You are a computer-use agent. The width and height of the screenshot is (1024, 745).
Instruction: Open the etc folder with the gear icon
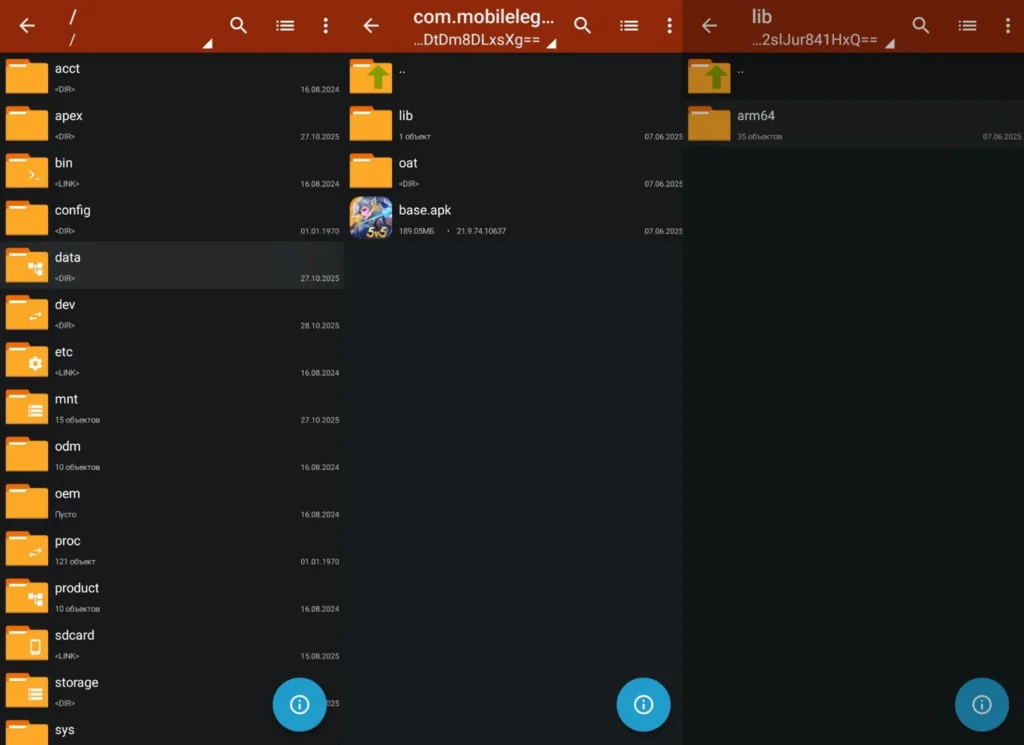(27, 360)
